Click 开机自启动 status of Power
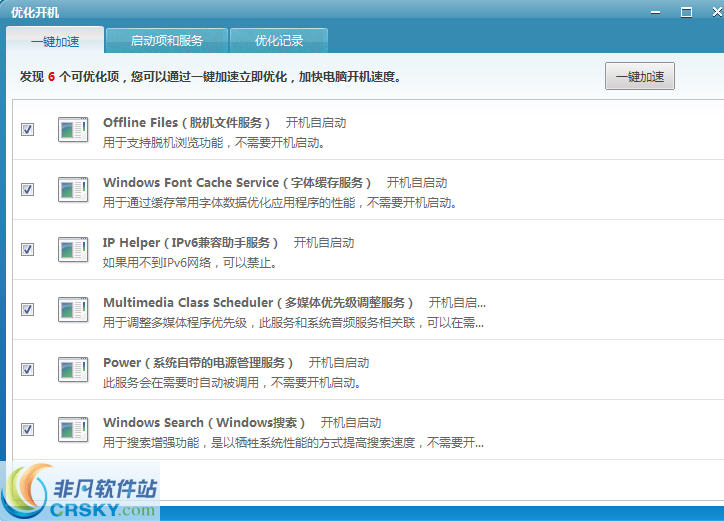 coord(339,363)
